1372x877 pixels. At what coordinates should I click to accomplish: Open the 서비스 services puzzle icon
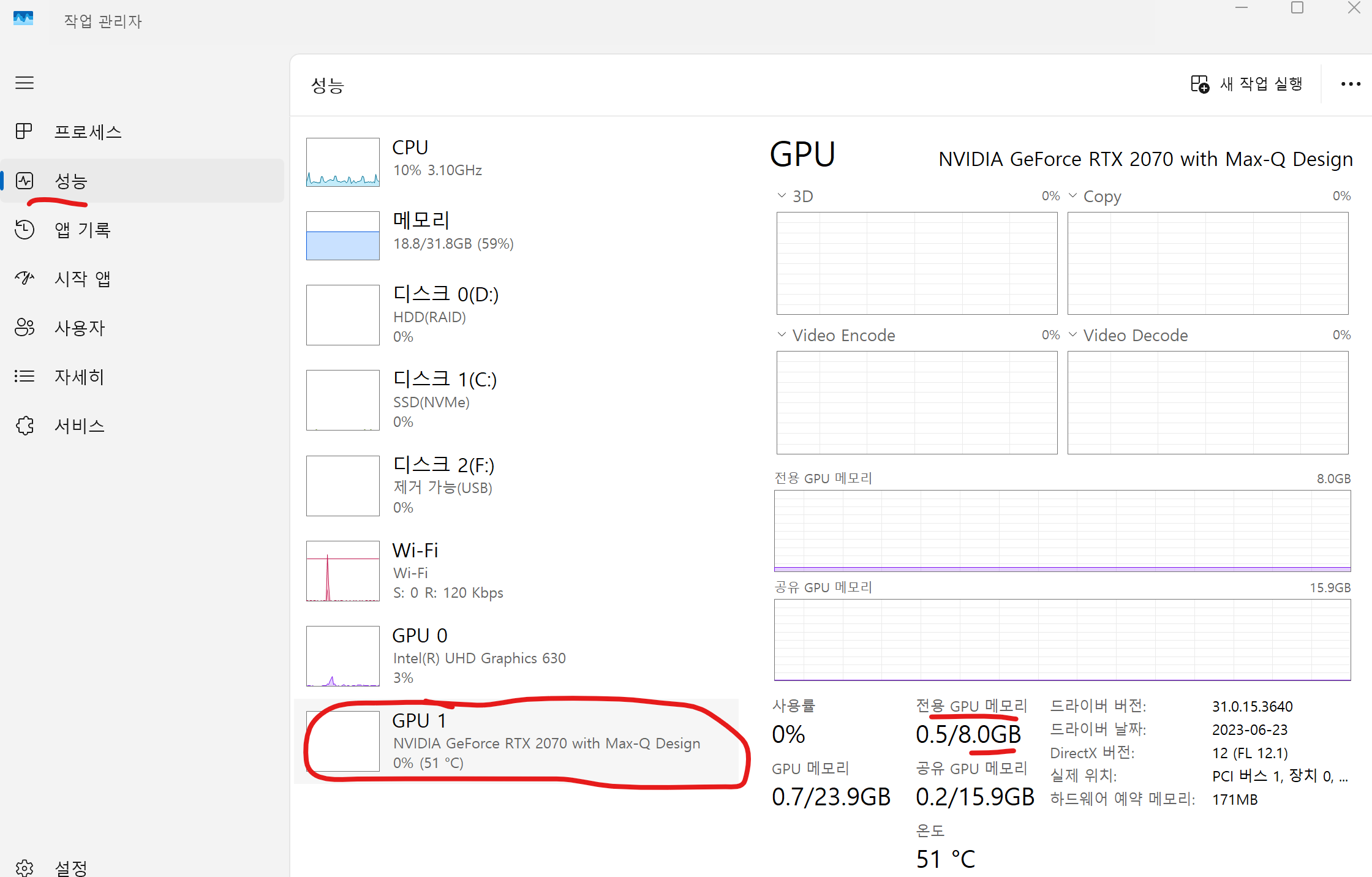tap(24, 426)
